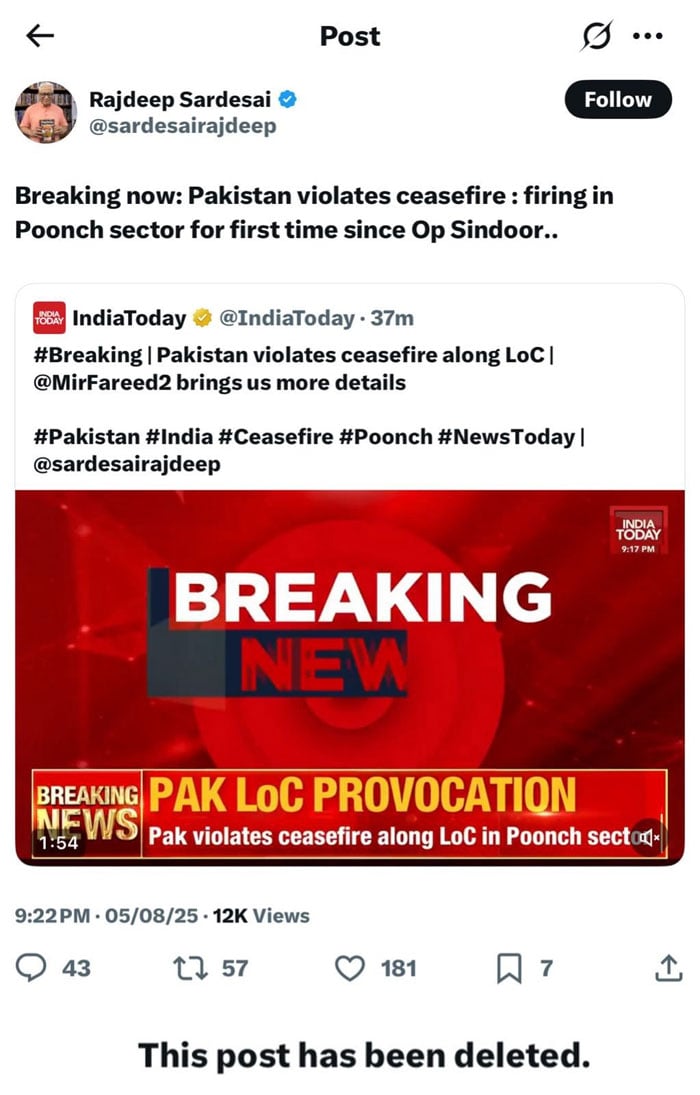Open the reply composer for this post
The height and width of the screenshot is (1095, 700).
[x=34, y=968]
